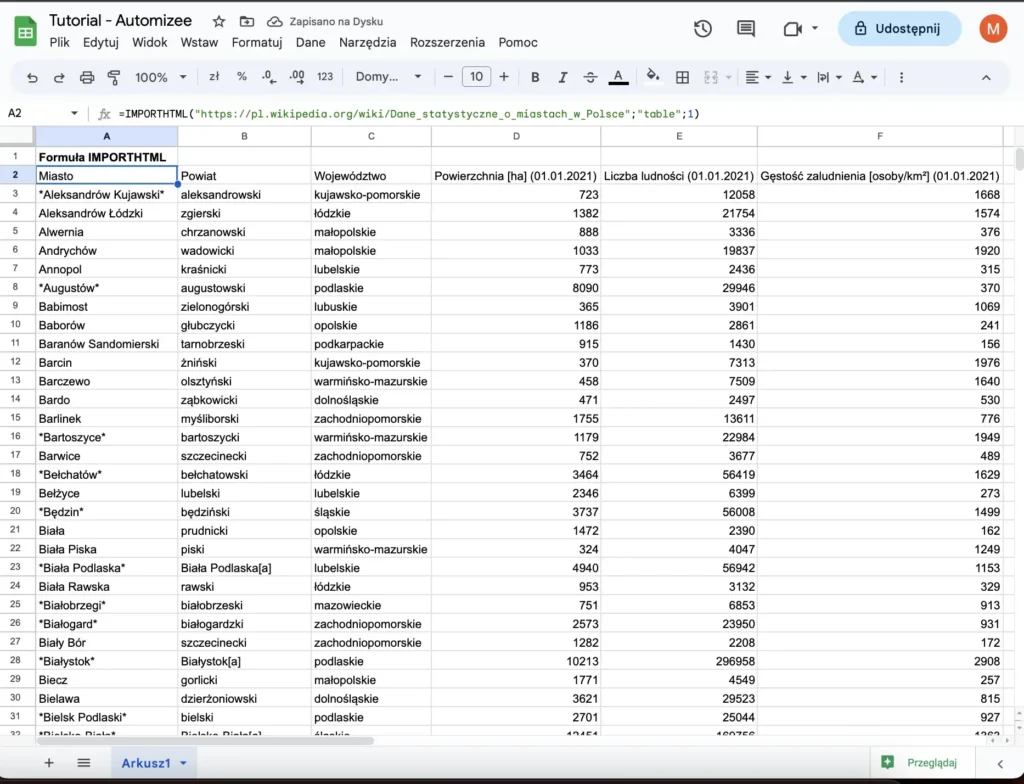The height and width of the screenshot is (784, 1024).
Task: Select the Arkusz1 sheet tab
Action: 146,763
